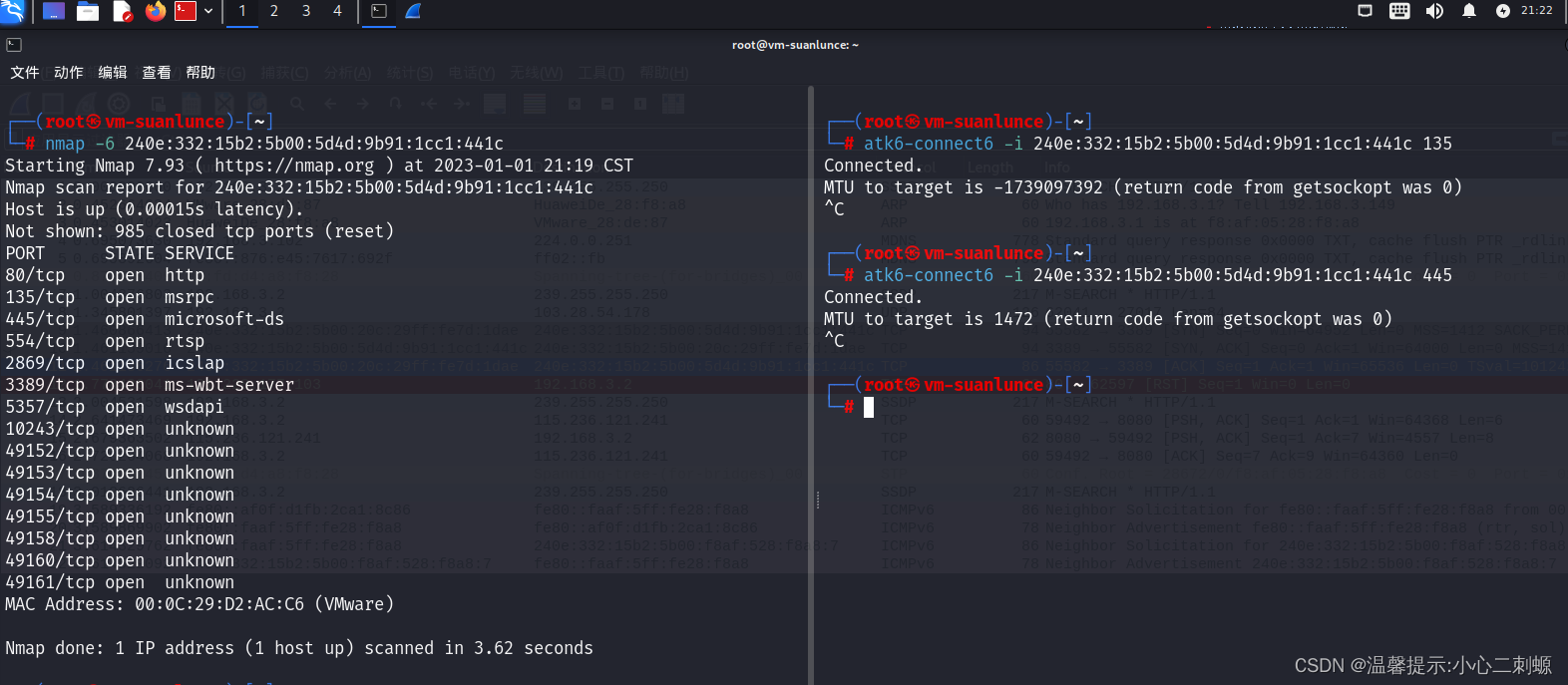
Task: Select the 5357/tcp wsdapi row
Action: [115, 407]
